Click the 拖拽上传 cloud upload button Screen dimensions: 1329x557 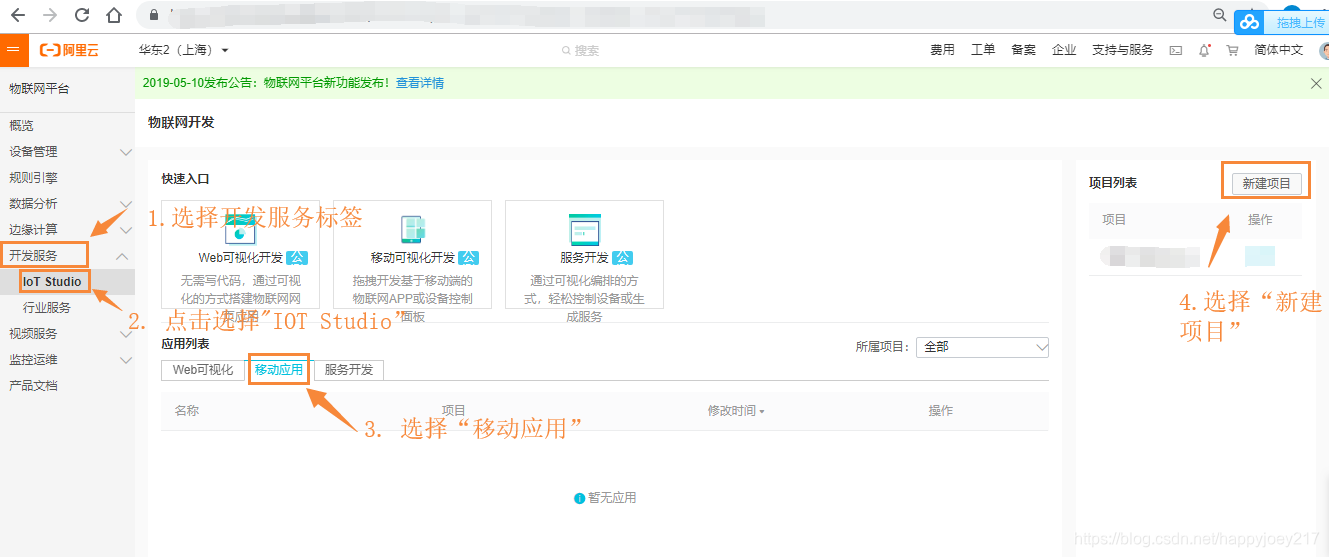coord(1281,22)
